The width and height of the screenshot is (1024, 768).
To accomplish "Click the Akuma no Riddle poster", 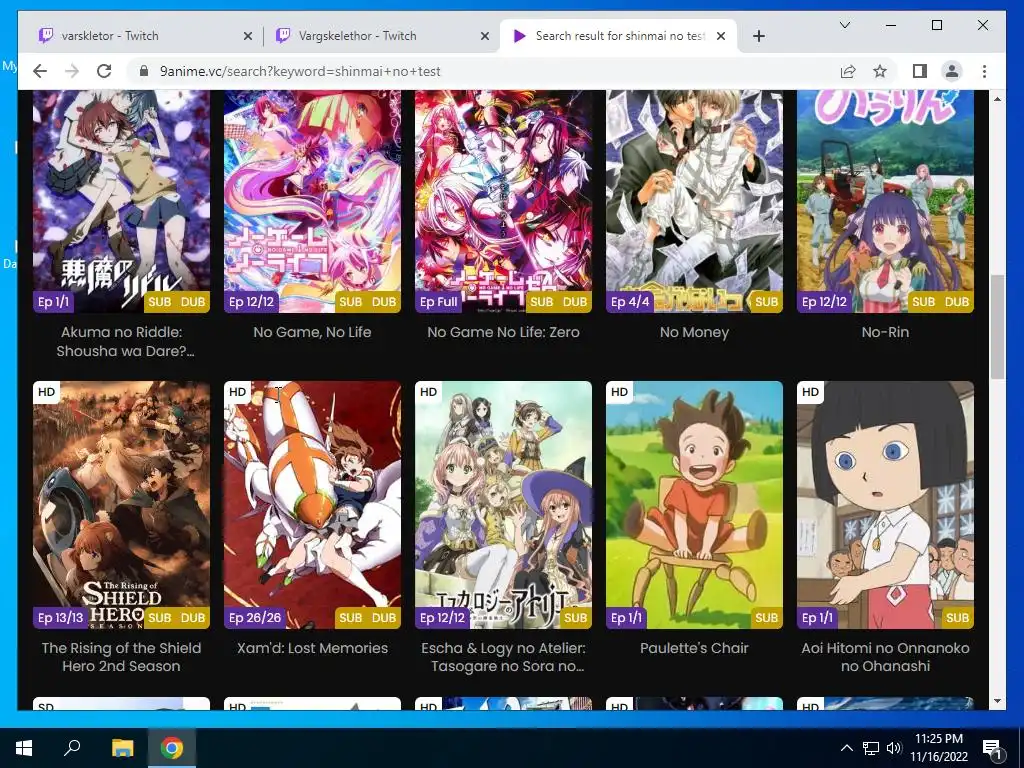I will click(121, 201).
